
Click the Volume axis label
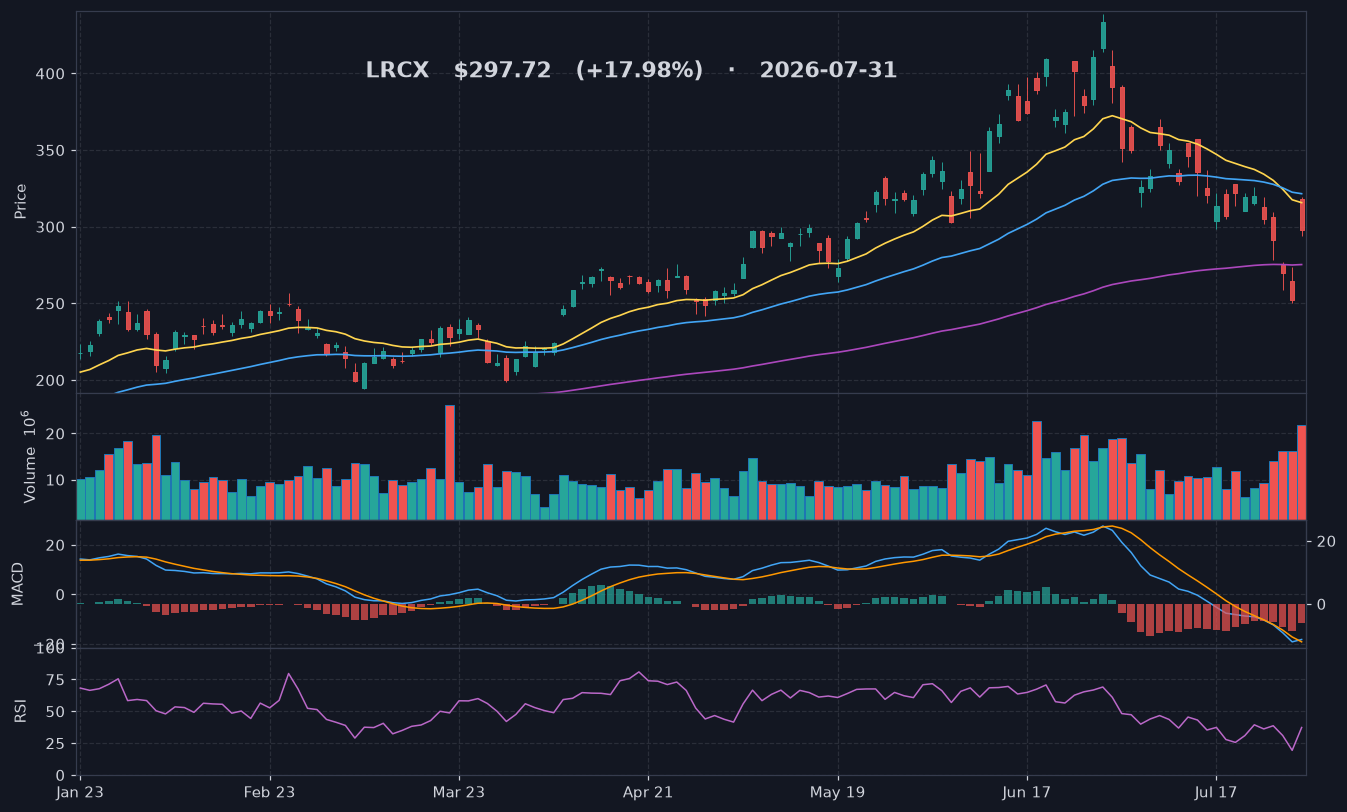pos(29,456)
